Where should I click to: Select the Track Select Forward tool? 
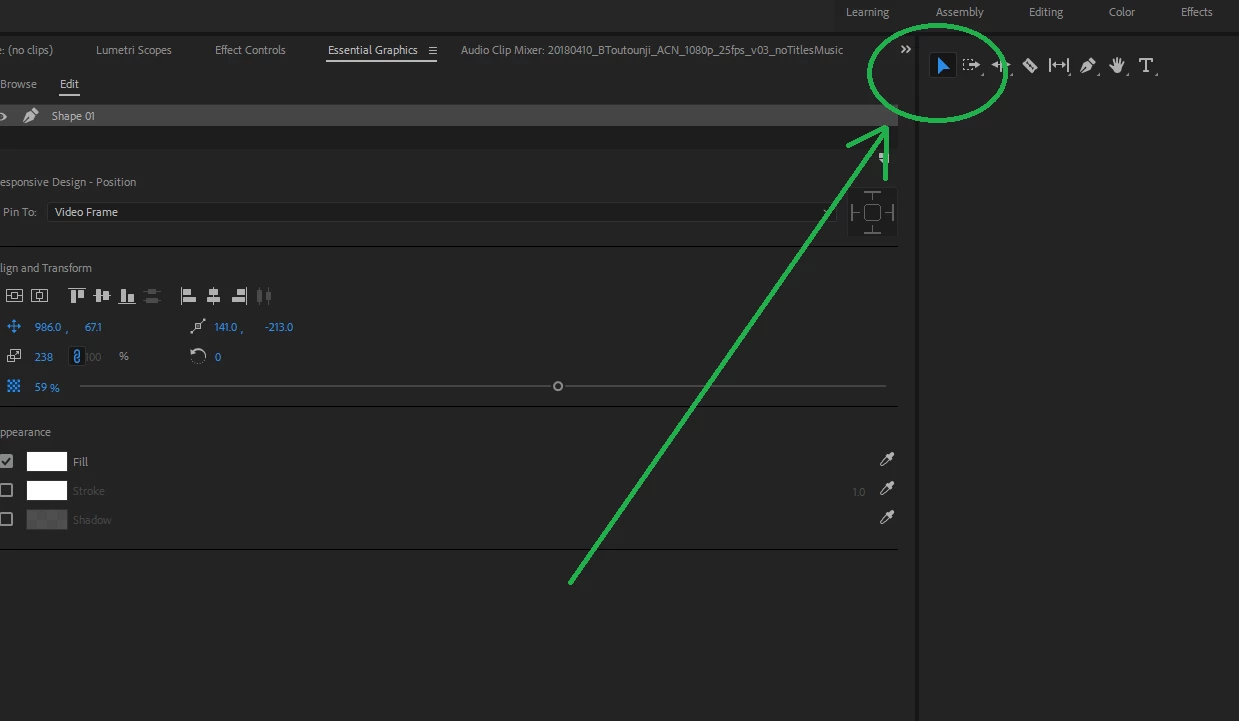click(971, 66)
